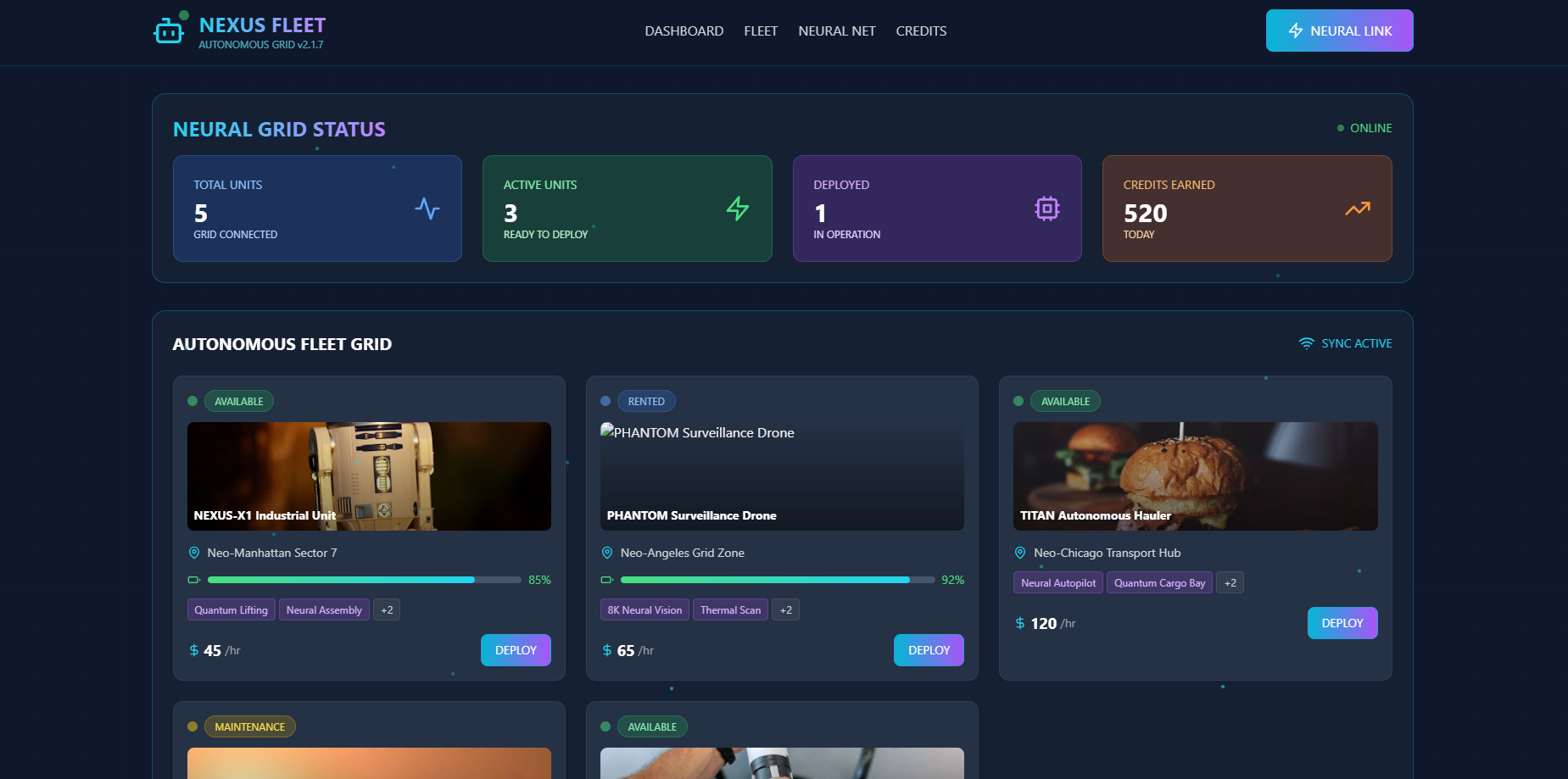Click the green ONLINE status dot
This screenshot has width=1568, height=779.
[1341, 128]
